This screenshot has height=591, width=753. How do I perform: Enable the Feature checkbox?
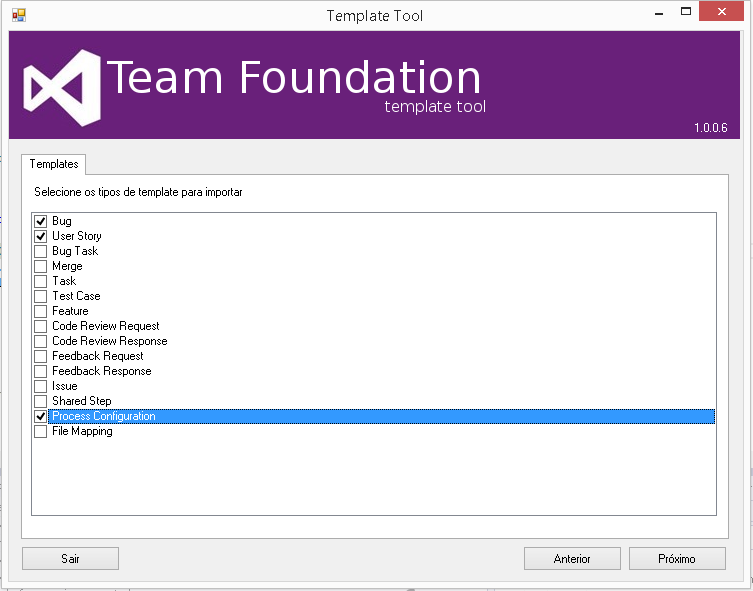tap(40, 311)
